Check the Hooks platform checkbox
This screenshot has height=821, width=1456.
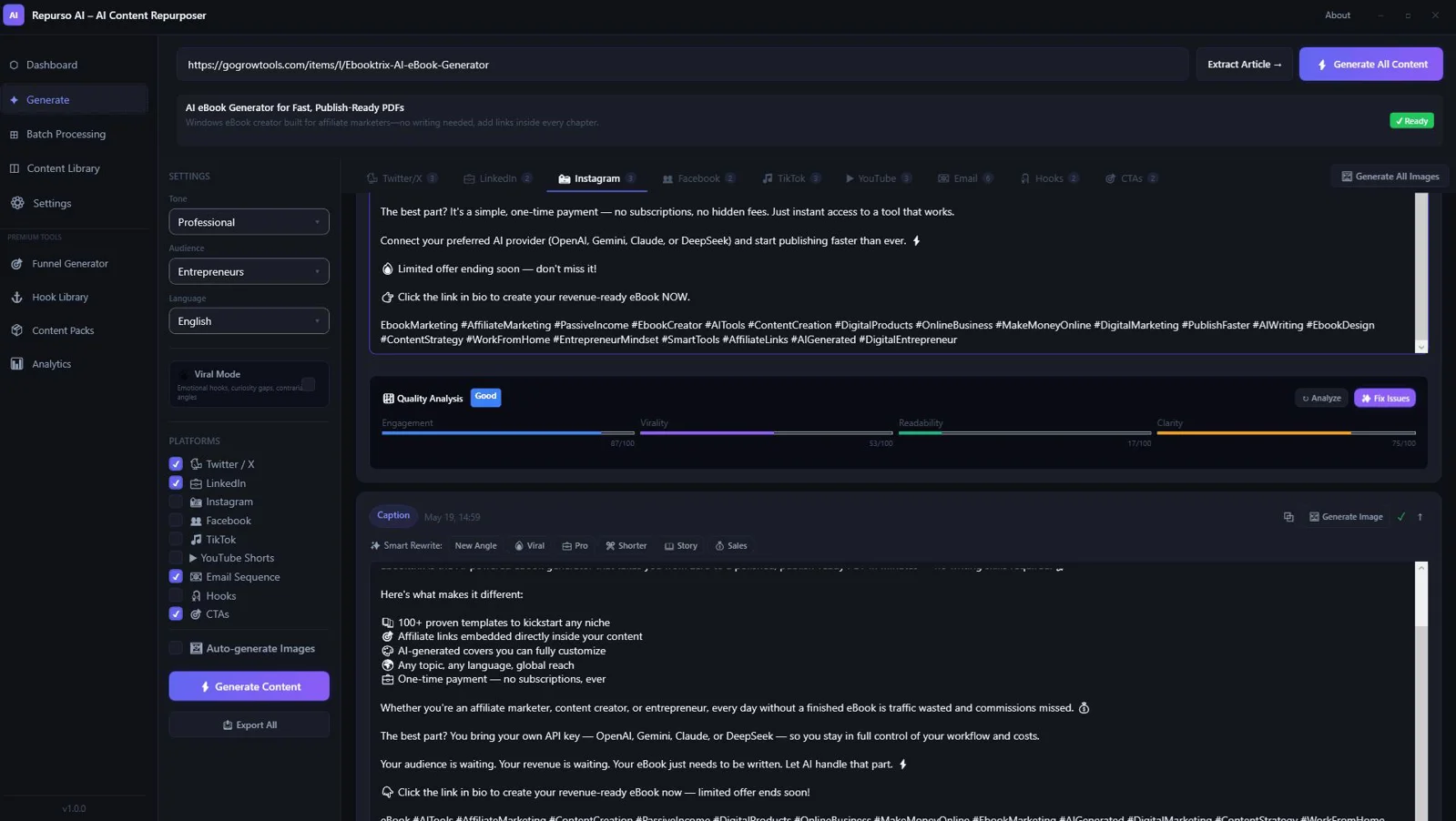(x=176, y=596)
